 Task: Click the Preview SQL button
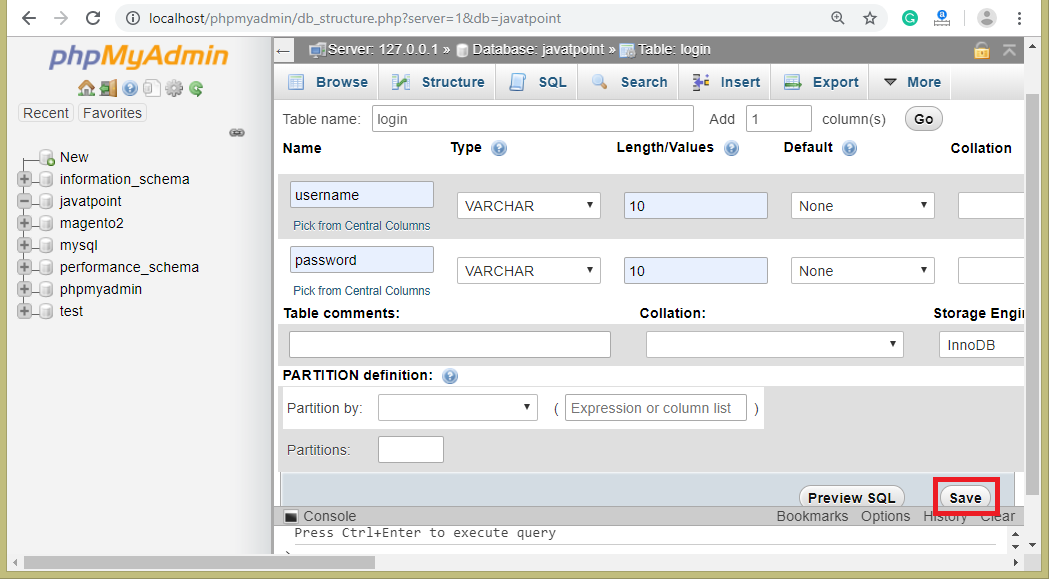pyautogui.click(x=851, y=497)
